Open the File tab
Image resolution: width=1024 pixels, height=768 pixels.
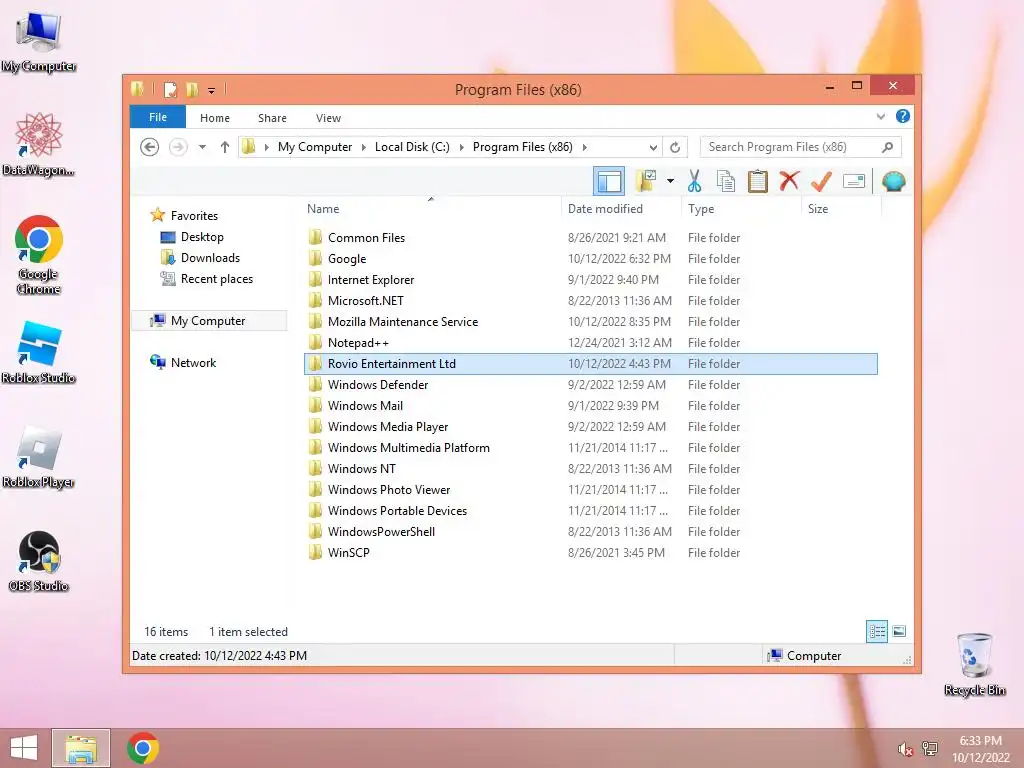point(158,117)
